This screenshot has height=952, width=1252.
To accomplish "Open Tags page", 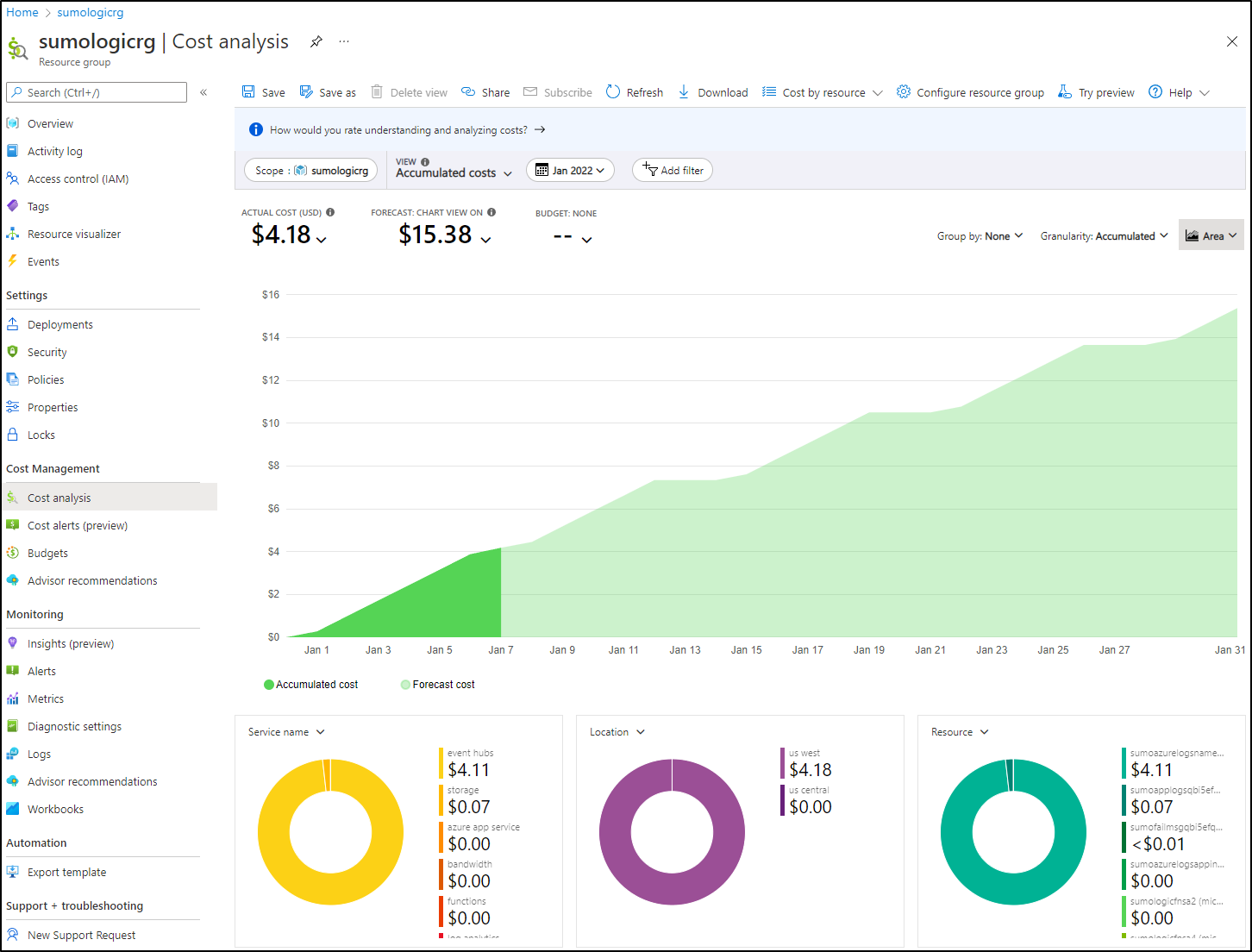I will point(38,207).
